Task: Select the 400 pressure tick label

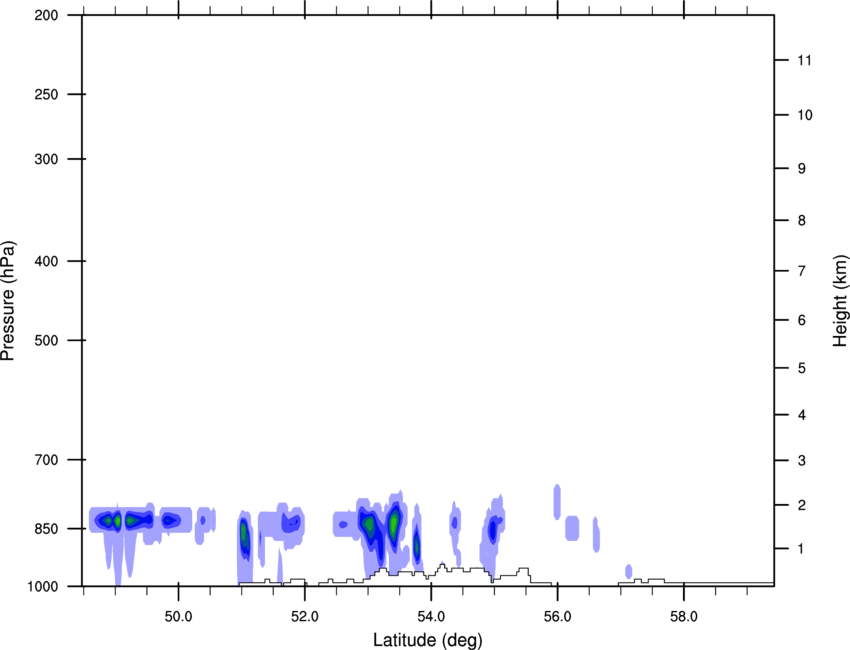Action: [x=46, y=261]
